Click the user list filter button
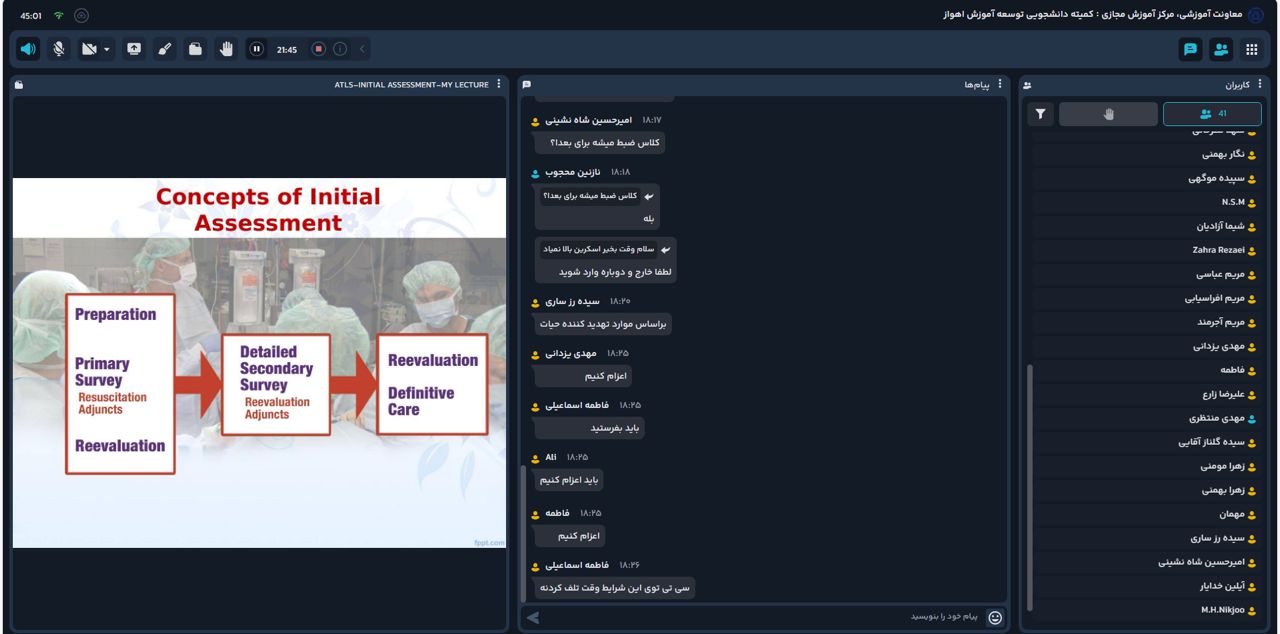Viewport: 1280px width, 634px height. pyautogui.click(x=1040, y=114)
